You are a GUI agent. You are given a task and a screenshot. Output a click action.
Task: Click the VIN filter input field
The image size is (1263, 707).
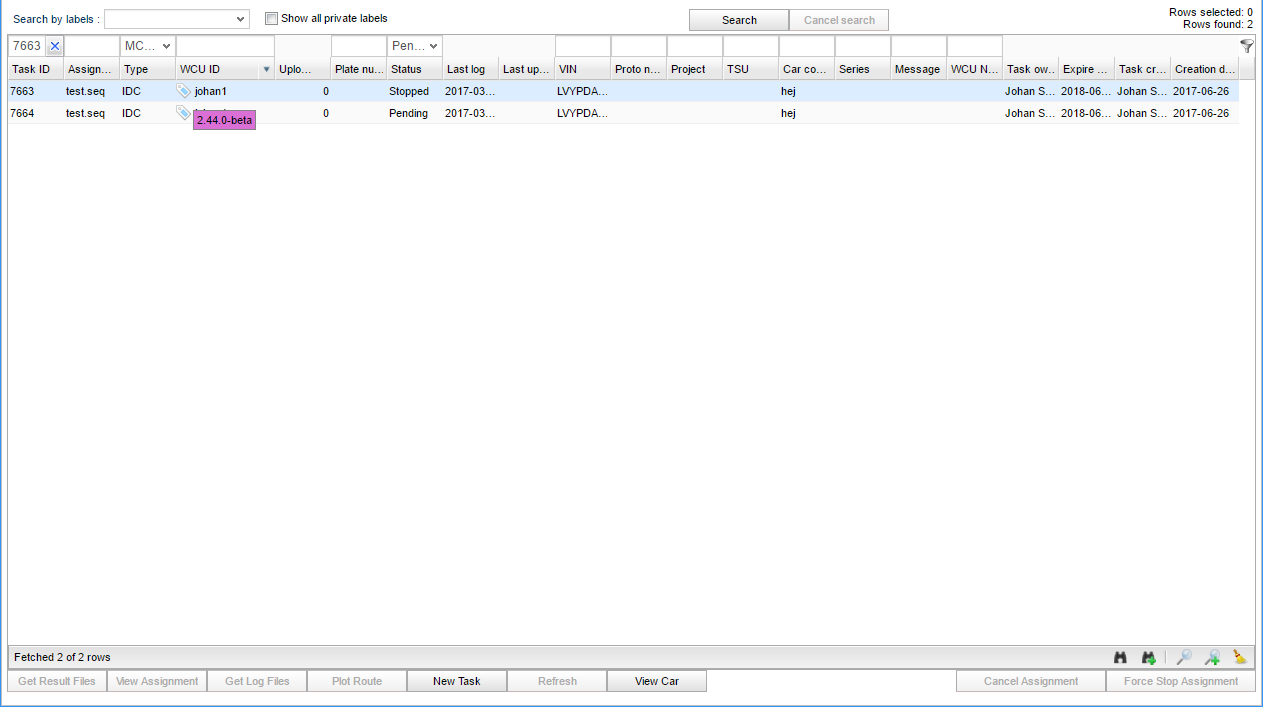pos(582,46)
